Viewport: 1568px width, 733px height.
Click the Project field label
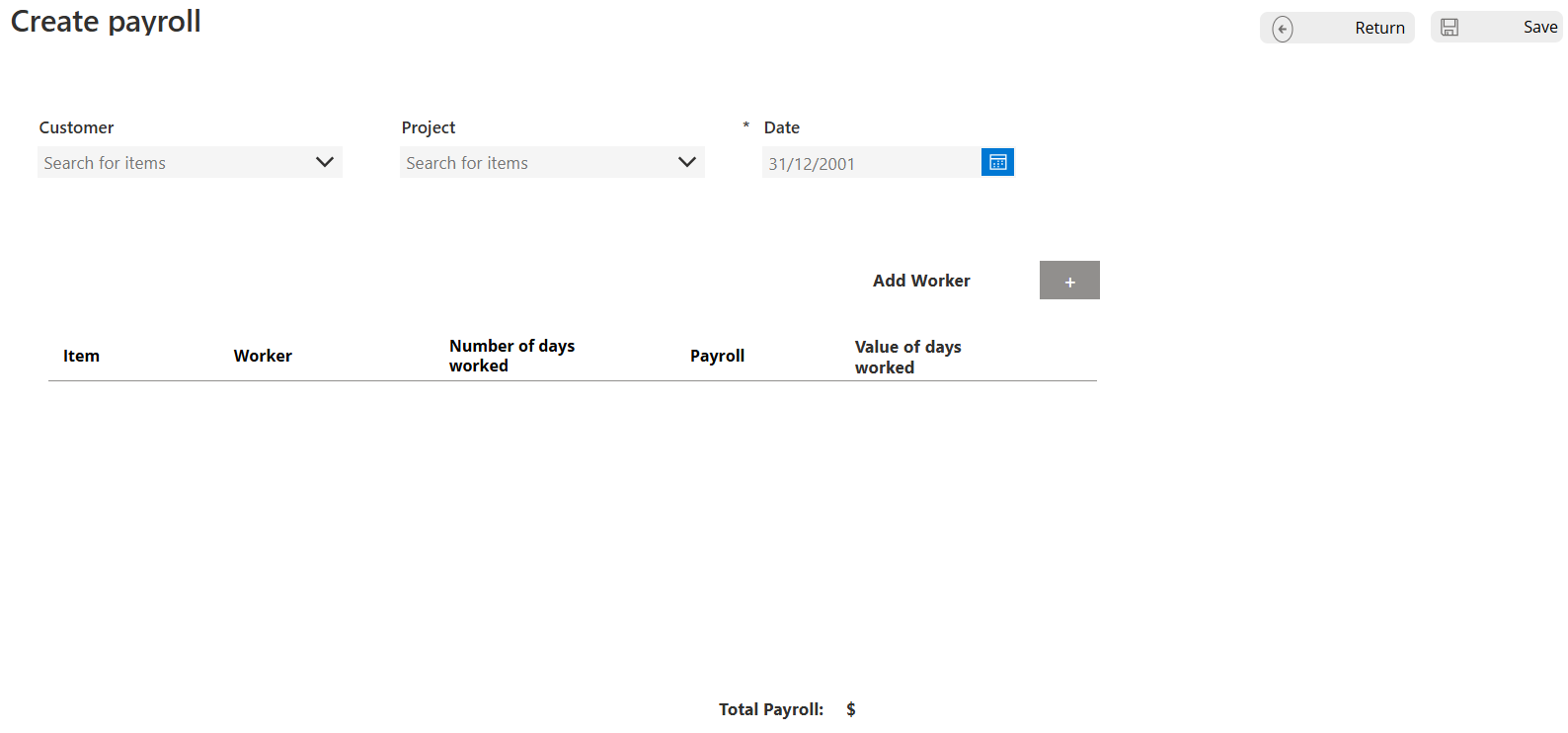point(429,127)
